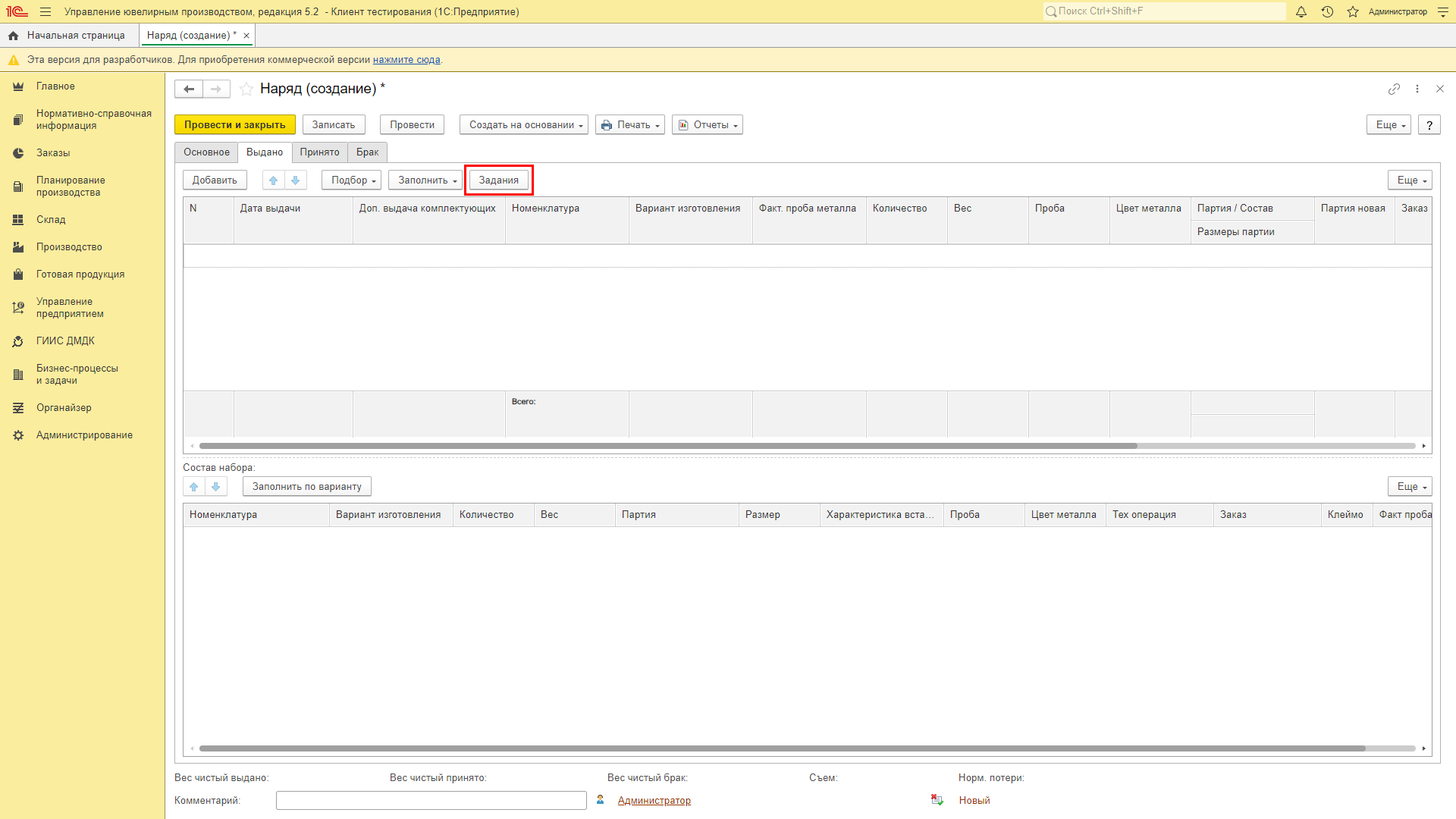Click the Записать button

tap(334, 125)
